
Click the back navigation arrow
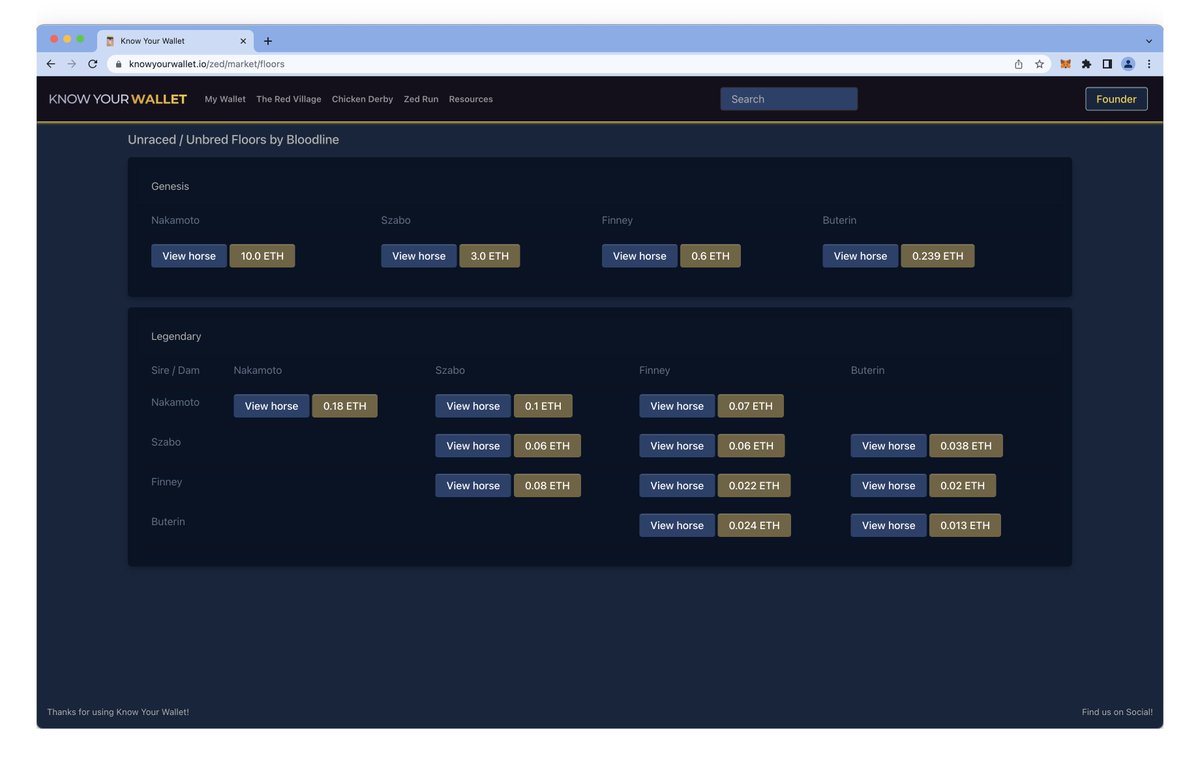click(x=50, y=63)
